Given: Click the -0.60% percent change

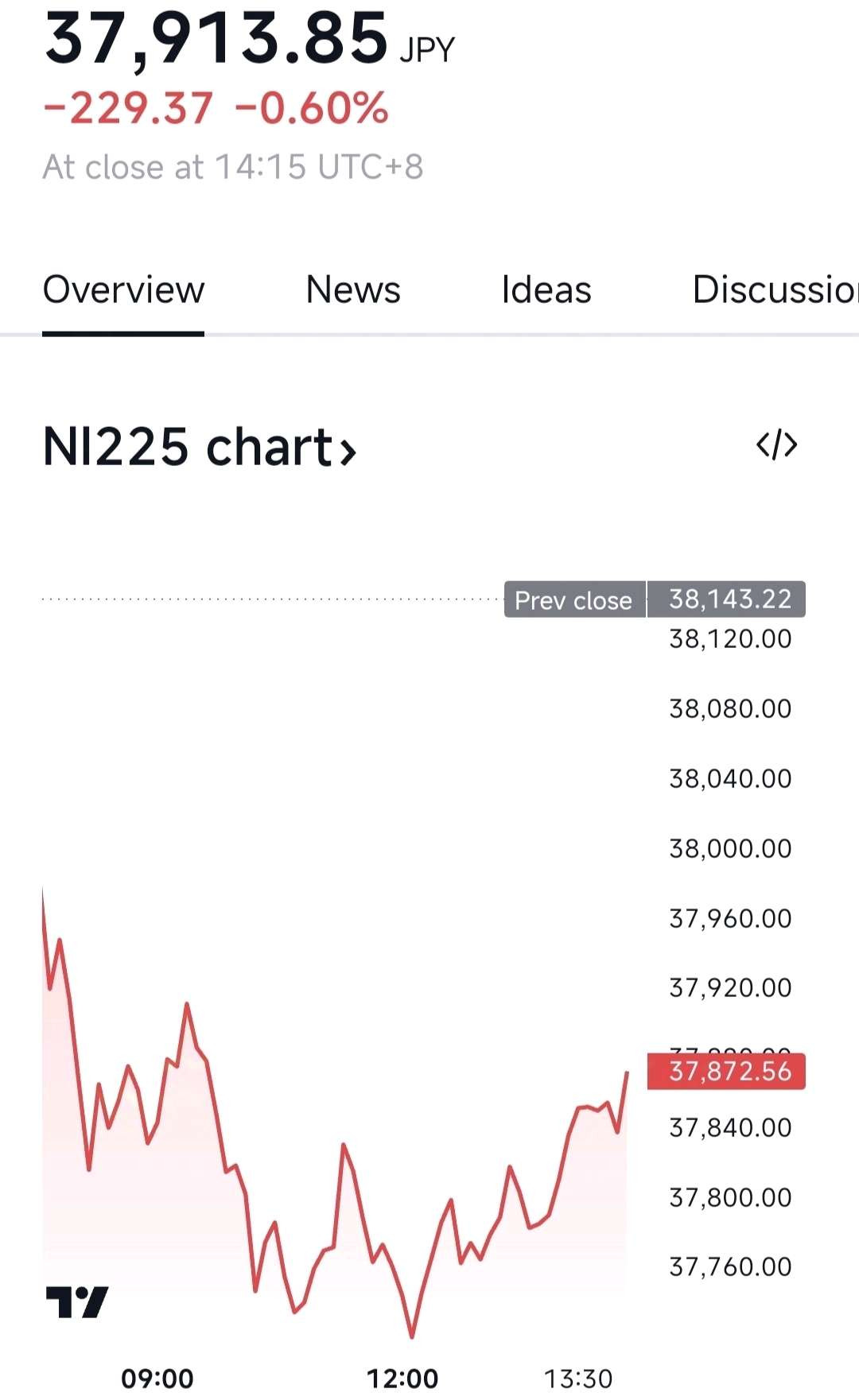Looking at the screenshot, I should [x=312, y=109].
